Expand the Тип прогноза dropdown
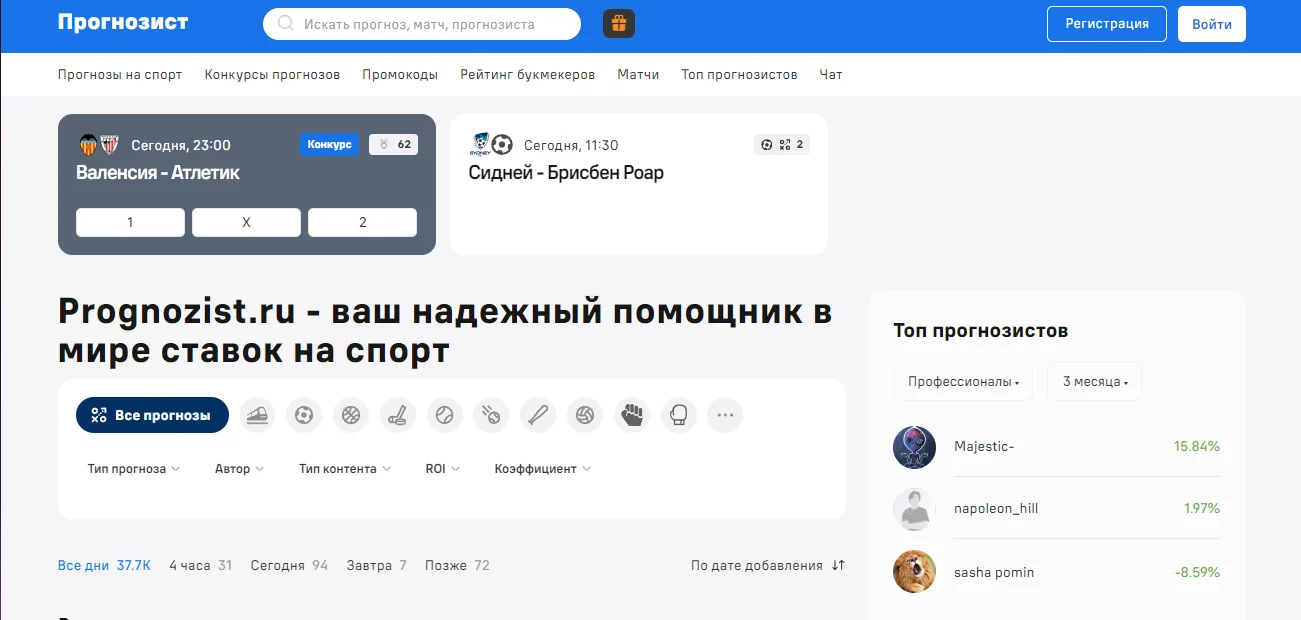1301x620 pixels. (133, 469)
